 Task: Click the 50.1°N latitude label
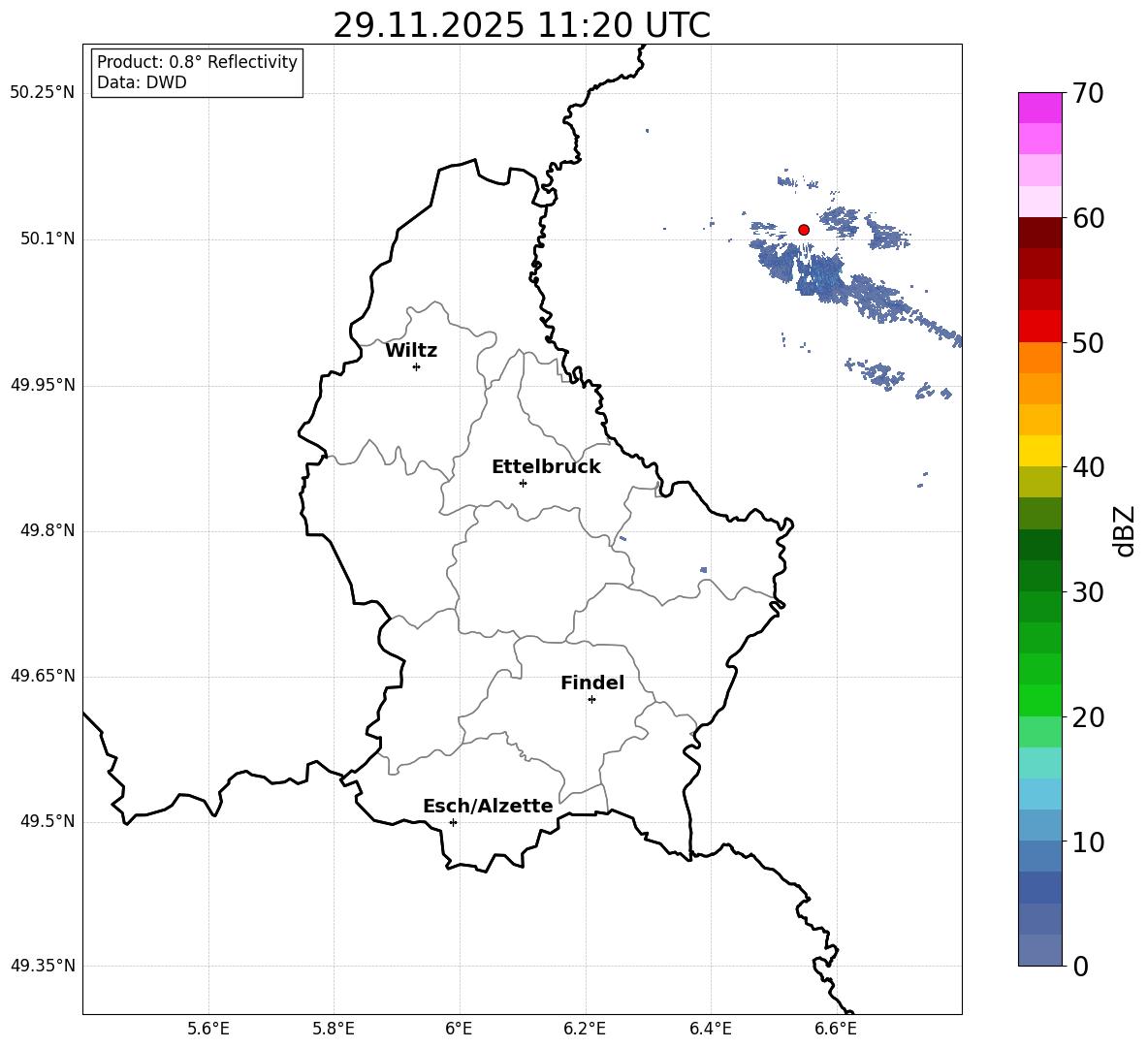pyautogui.click(x=48, y=239)
